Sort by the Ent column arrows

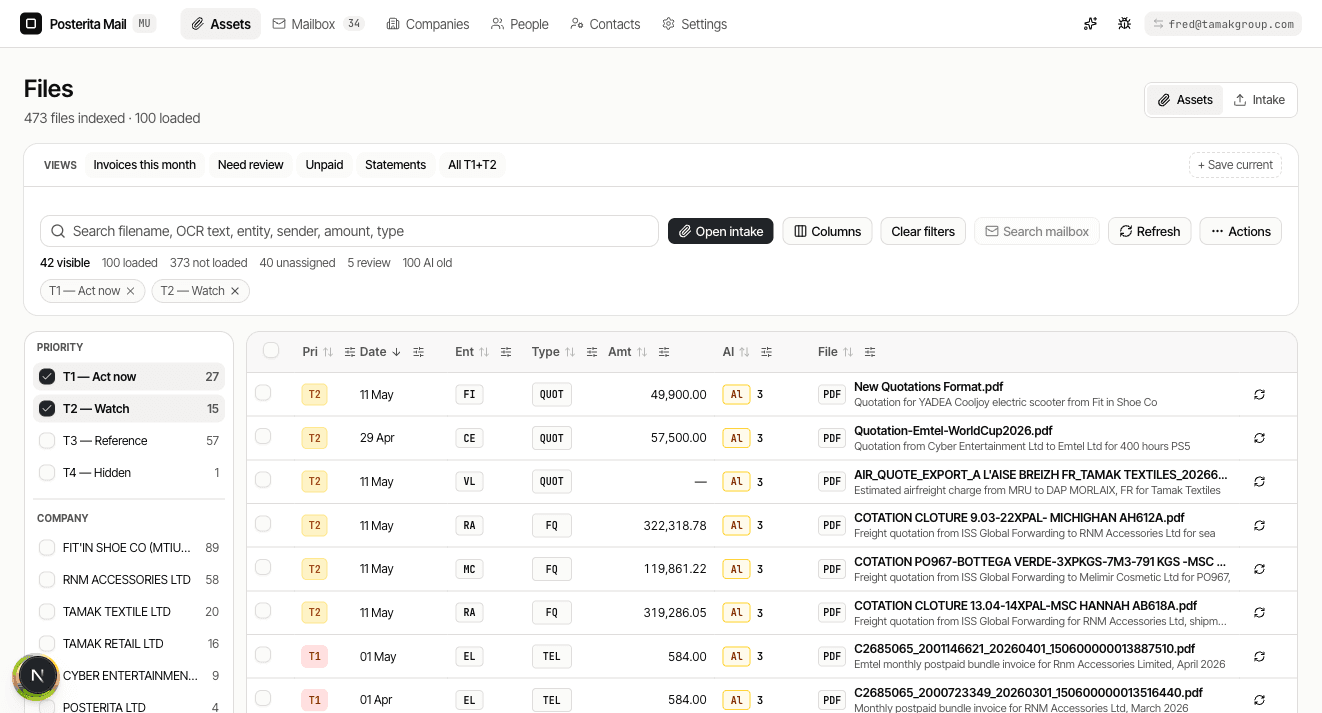[x=484, y=352]
